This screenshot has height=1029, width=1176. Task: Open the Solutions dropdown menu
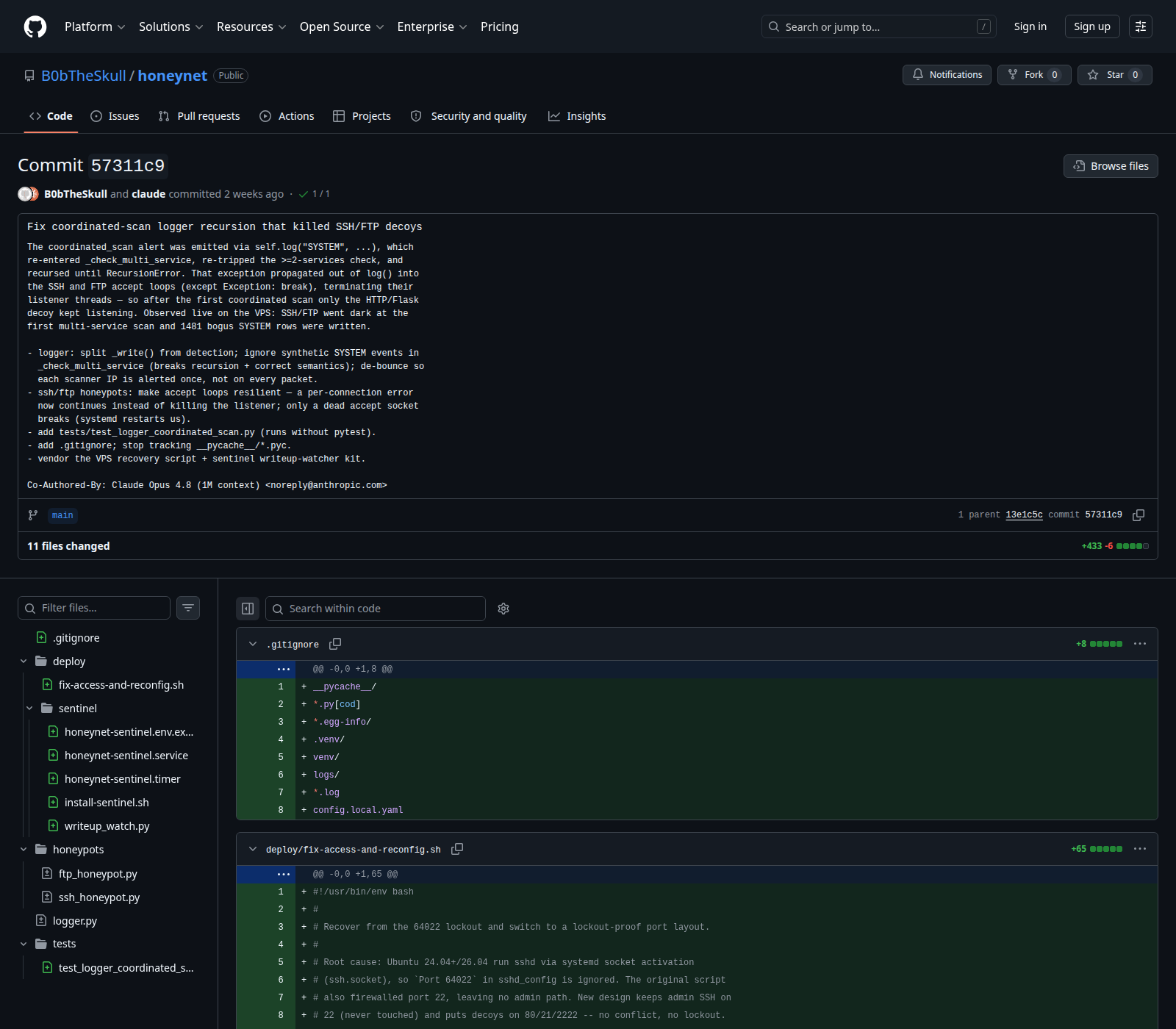(x=171, y=26)
